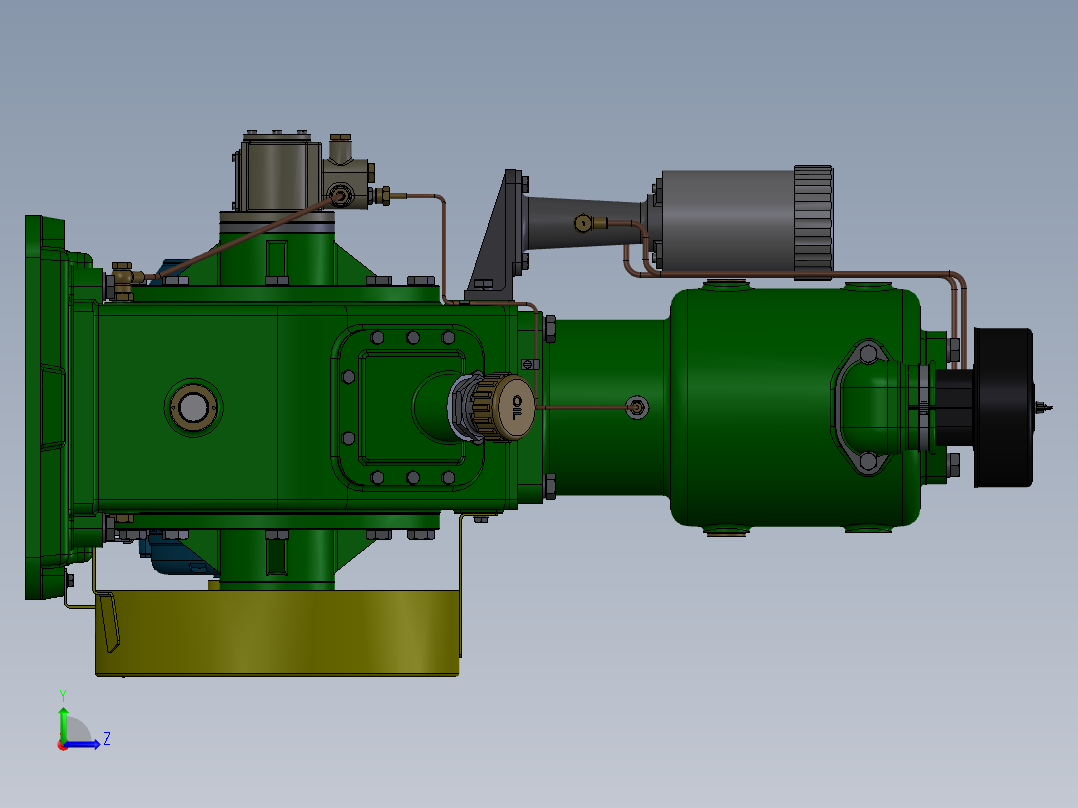1078x808 pixels.
Task: Select the gray triangular motor mounting bracket
Action: 498,235
